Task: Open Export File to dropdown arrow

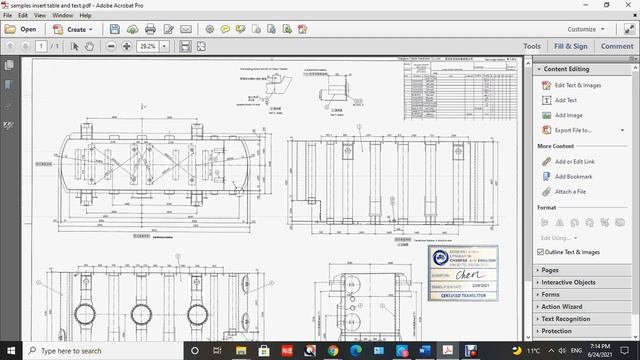Action: pos(622,130)
